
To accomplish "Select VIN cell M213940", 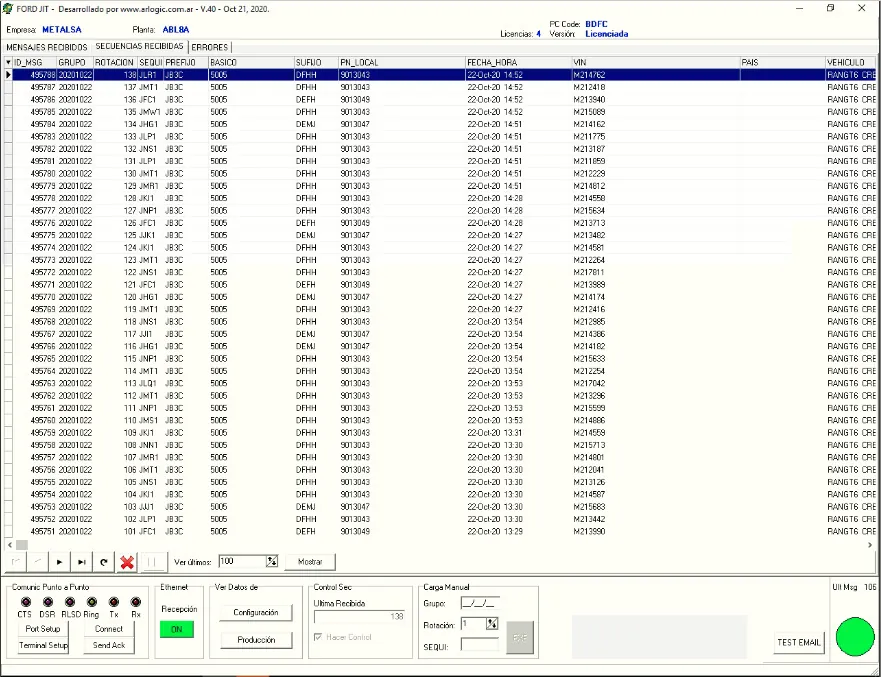I will (656, 99).
